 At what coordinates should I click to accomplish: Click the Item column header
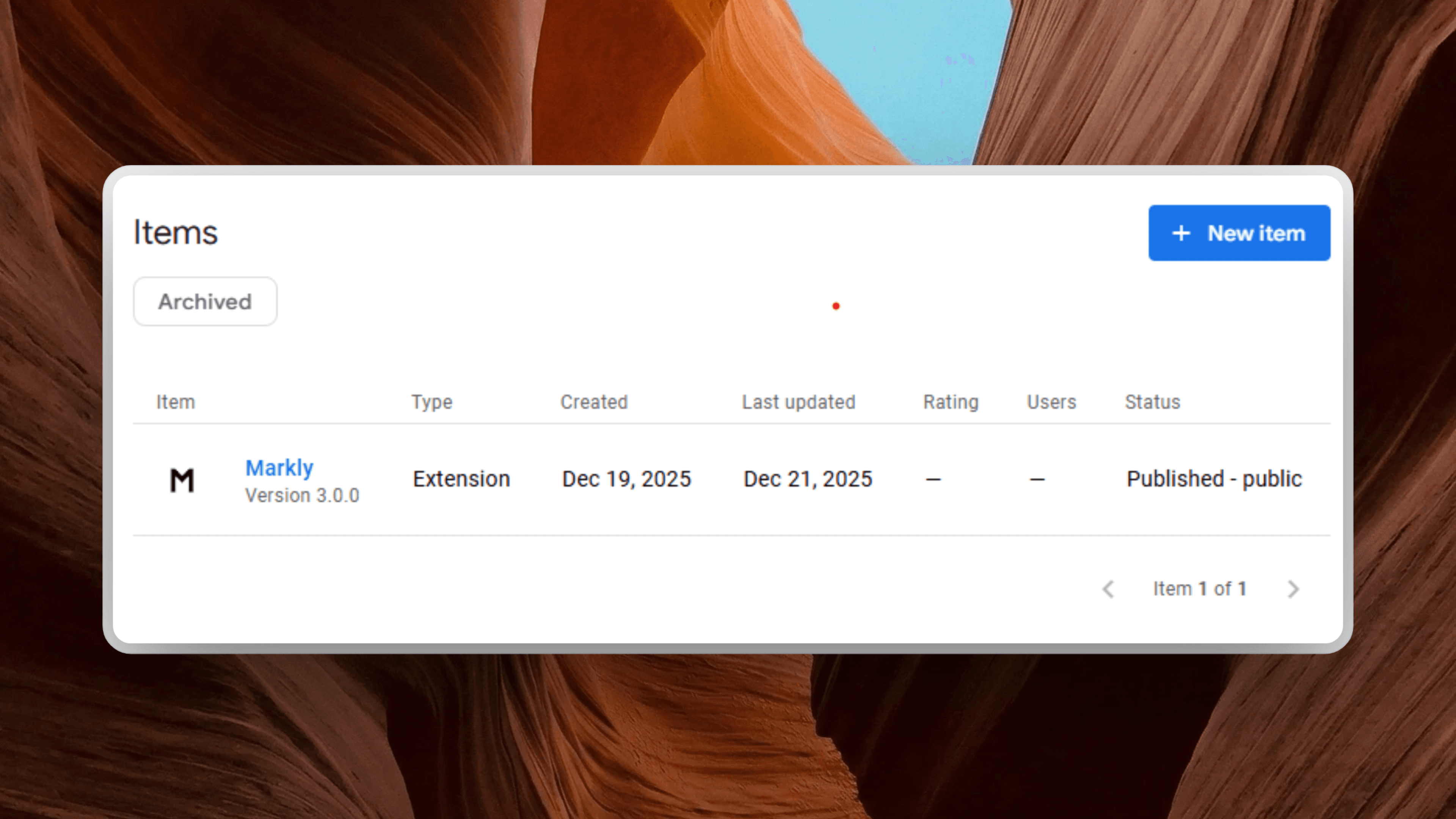coord(176,402)
